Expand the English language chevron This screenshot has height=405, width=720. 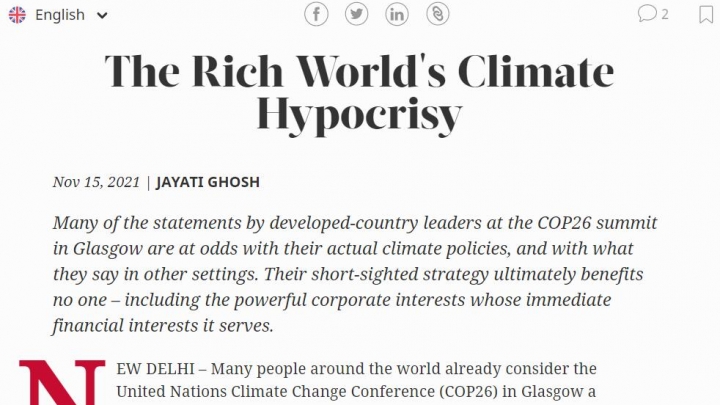(x=102, y=16)
